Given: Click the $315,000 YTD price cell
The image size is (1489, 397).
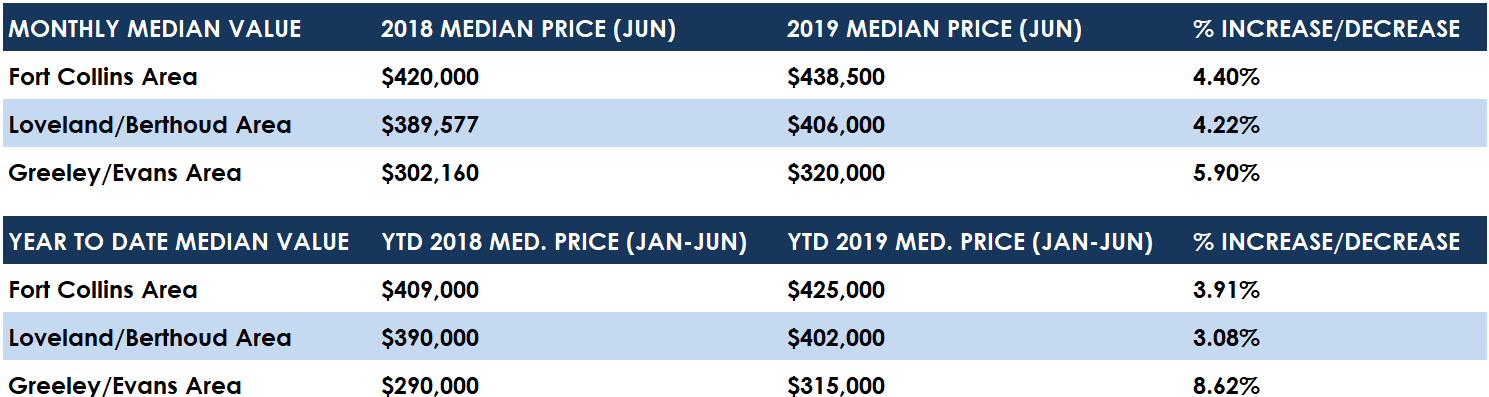Looking at the screenshot, I should pyautogui.click(x=836, y=385).
